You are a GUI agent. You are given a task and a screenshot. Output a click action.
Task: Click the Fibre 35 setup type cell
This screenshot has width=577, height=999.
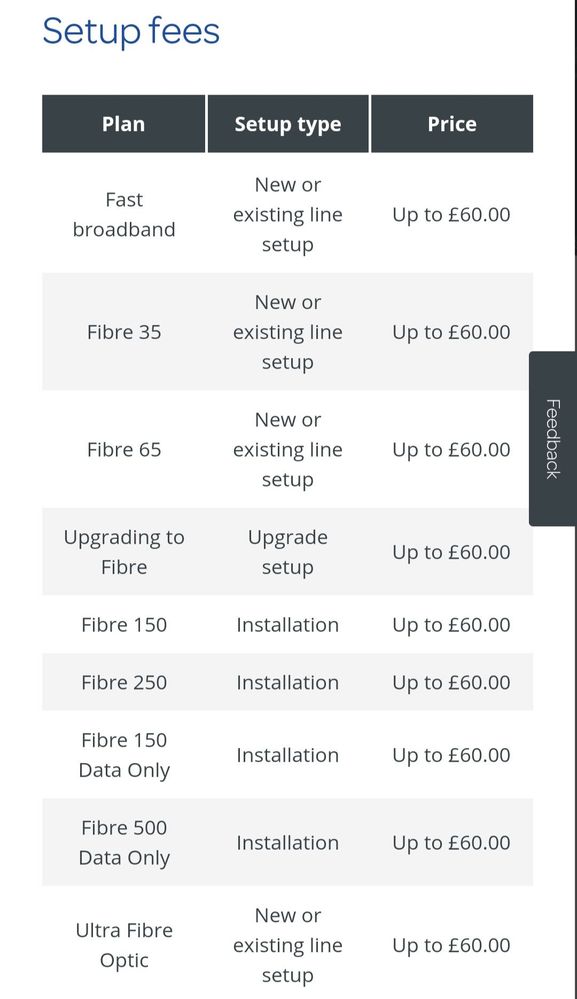click(x=288, y=332)
